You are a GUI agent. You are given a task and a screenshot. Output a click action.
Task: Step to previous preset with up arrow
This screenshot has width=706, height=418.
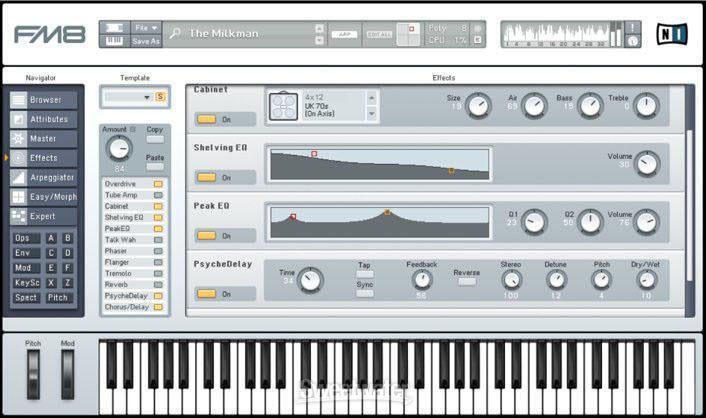(x=319, y=28)
